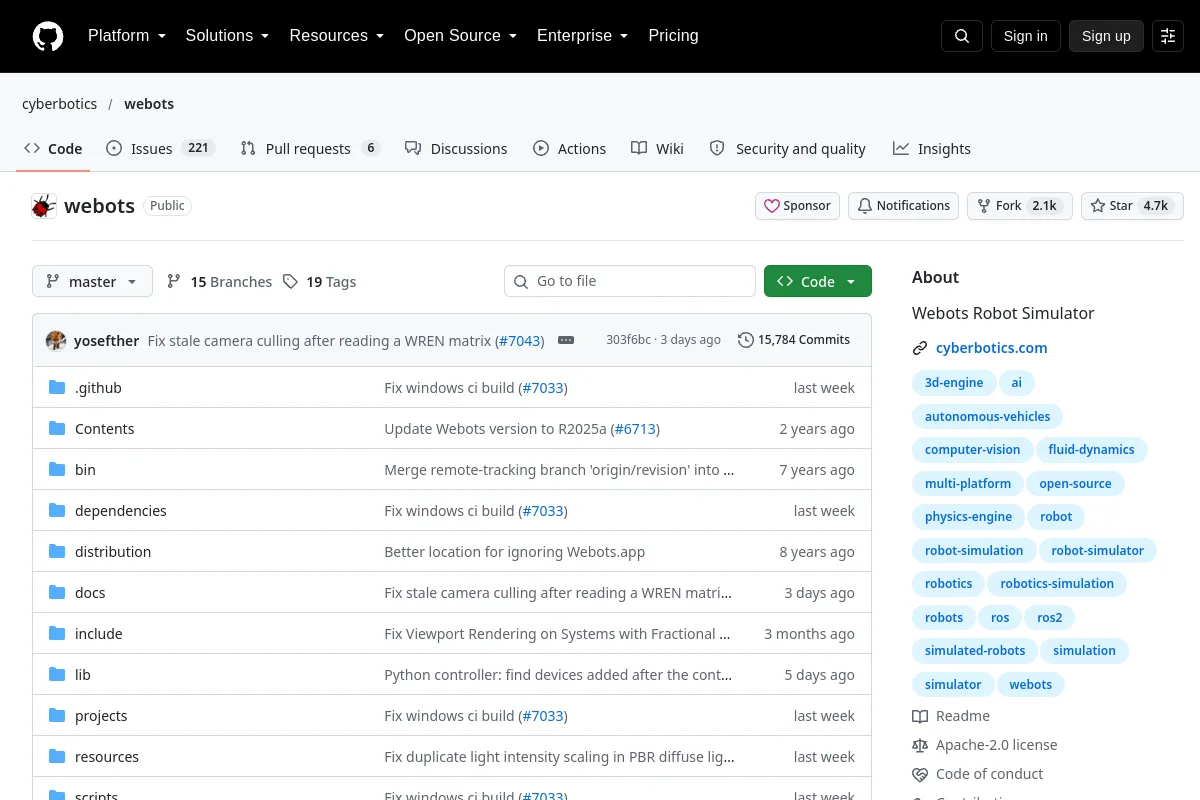View the 15,784 Commits history
Image resolution: width=1200 pixels, height=800 pixels.
tap(794, 340)
